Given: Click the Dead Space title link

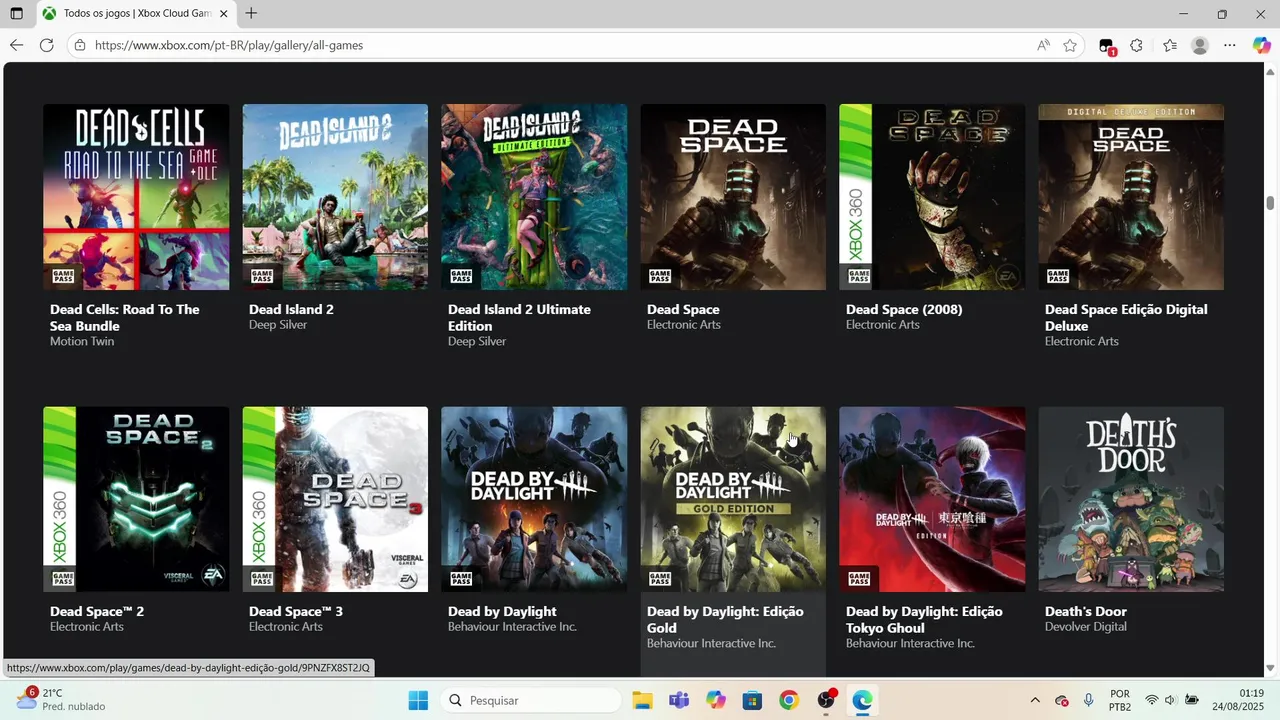Looking at the screenshot, I should point(683,310).
